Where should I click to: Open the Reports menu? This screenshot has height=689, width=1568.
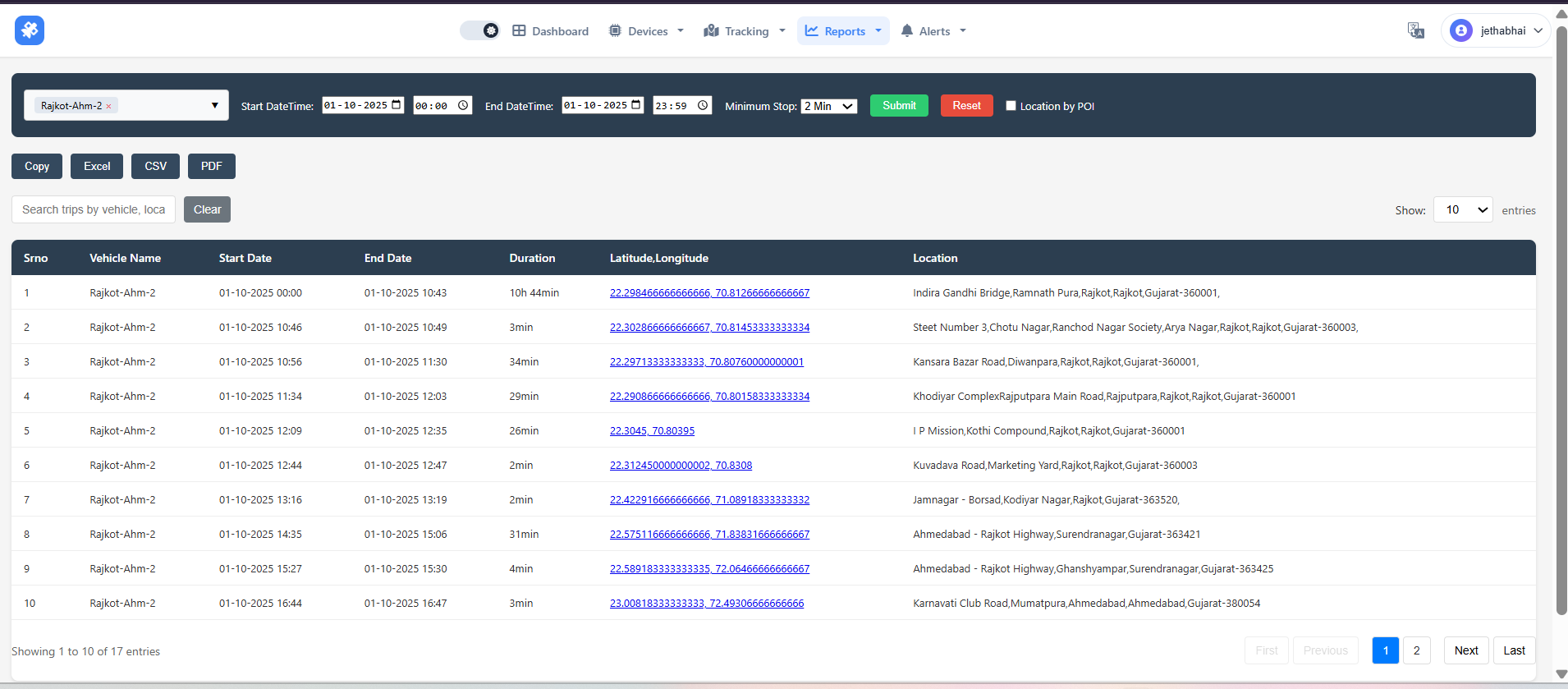(x=843, y=31)
